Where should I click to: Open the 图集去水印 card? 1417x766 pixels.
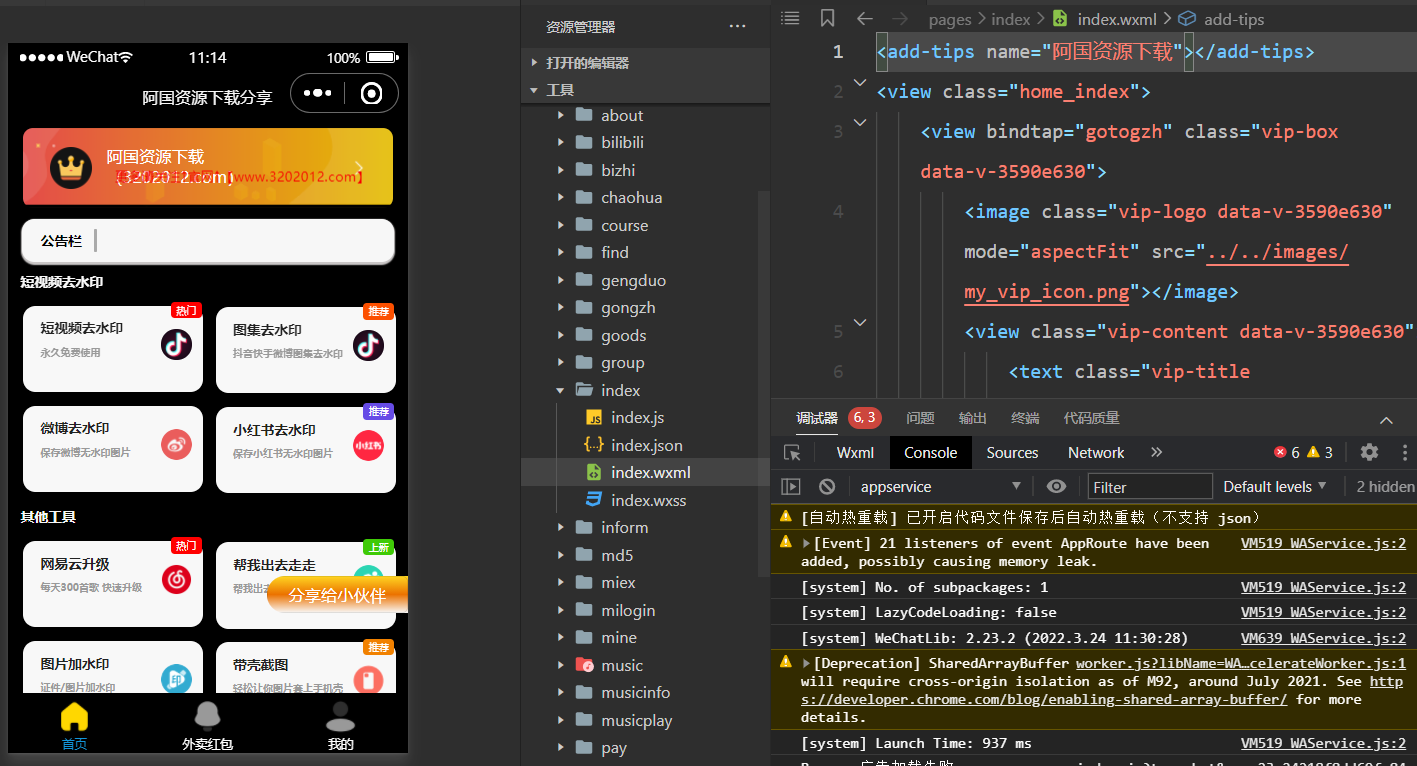coord(306,349)
